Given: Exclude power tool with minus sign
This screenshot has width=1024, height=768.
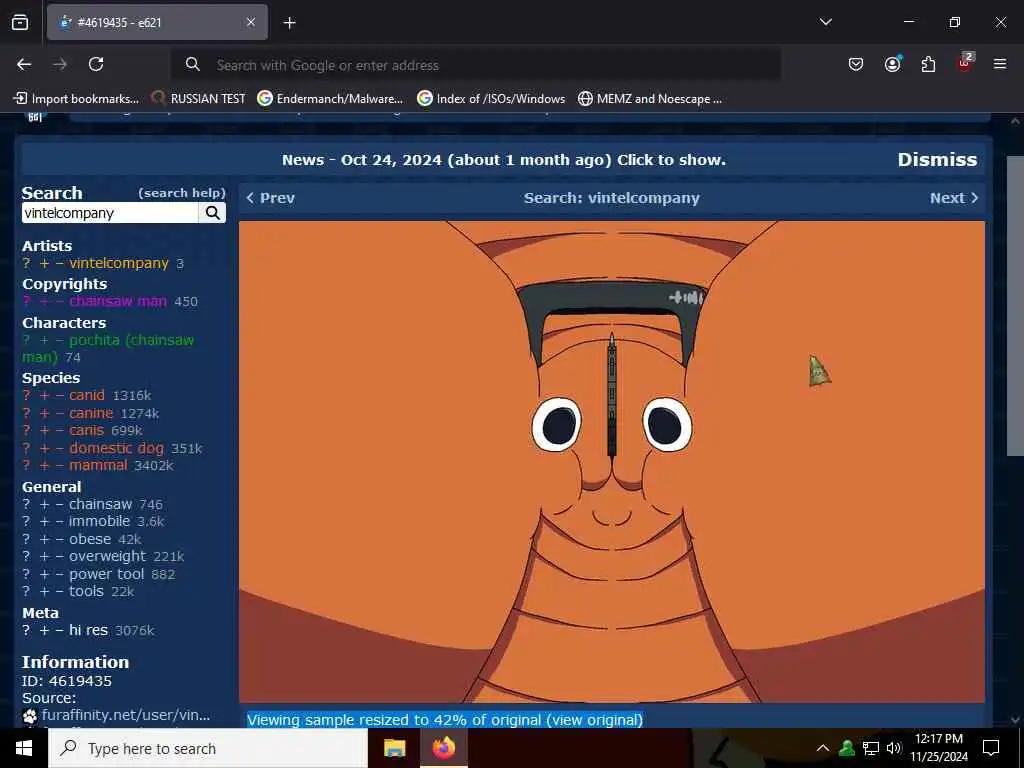Looking at the screenshot, I should click(59, 574).
